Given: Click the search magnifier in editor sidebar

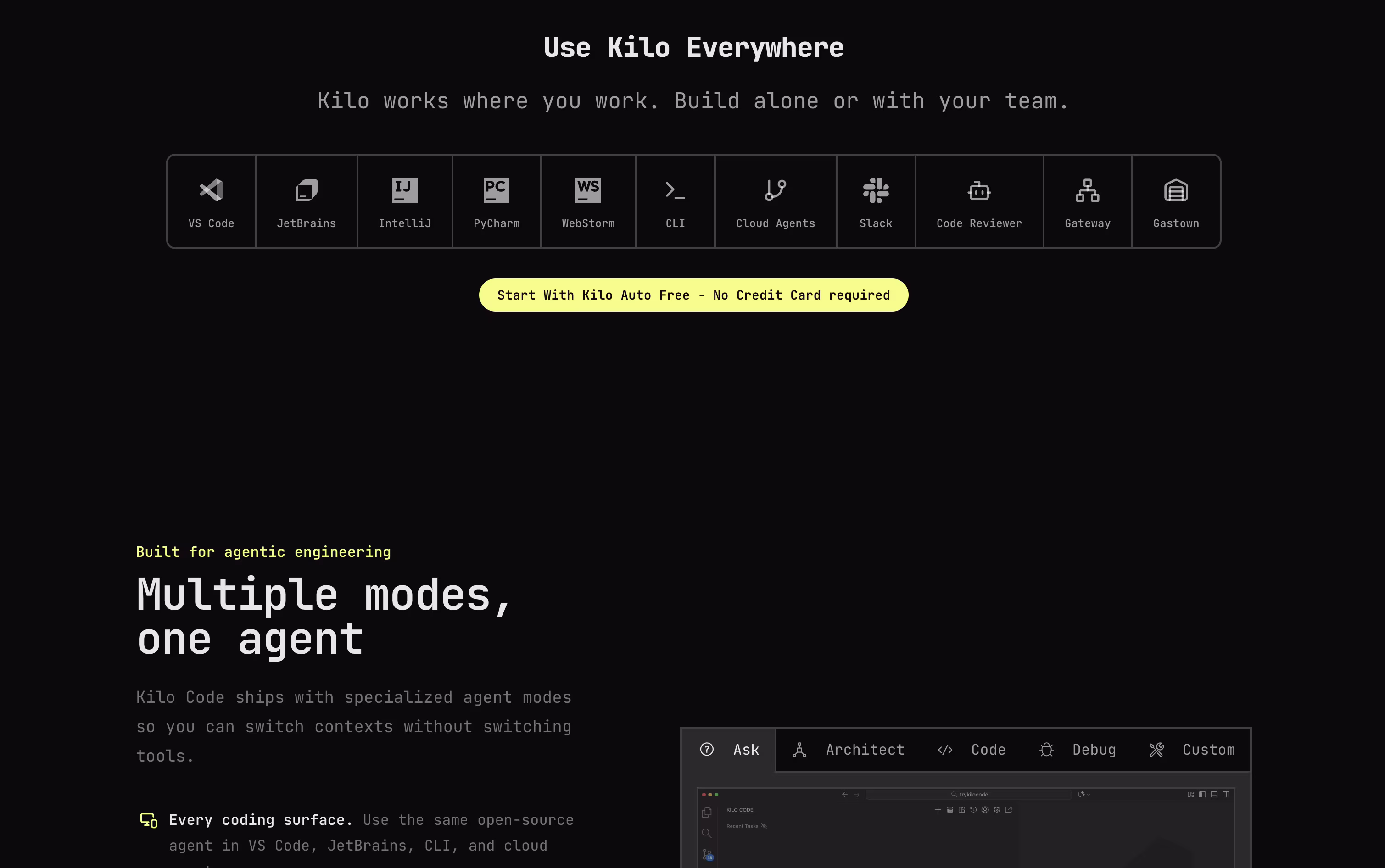Looking at the screenshot, I should pos(707,834).
